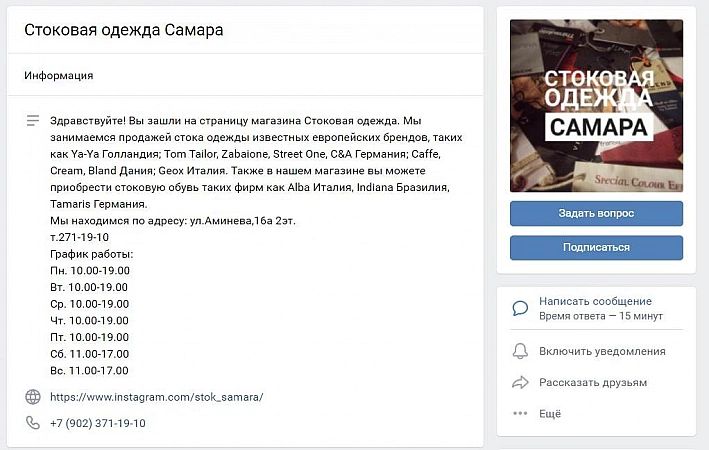Click the store address ул.Аминева,16а line
Viewport: 709px width, 450px height.
(x=173, y=221)
